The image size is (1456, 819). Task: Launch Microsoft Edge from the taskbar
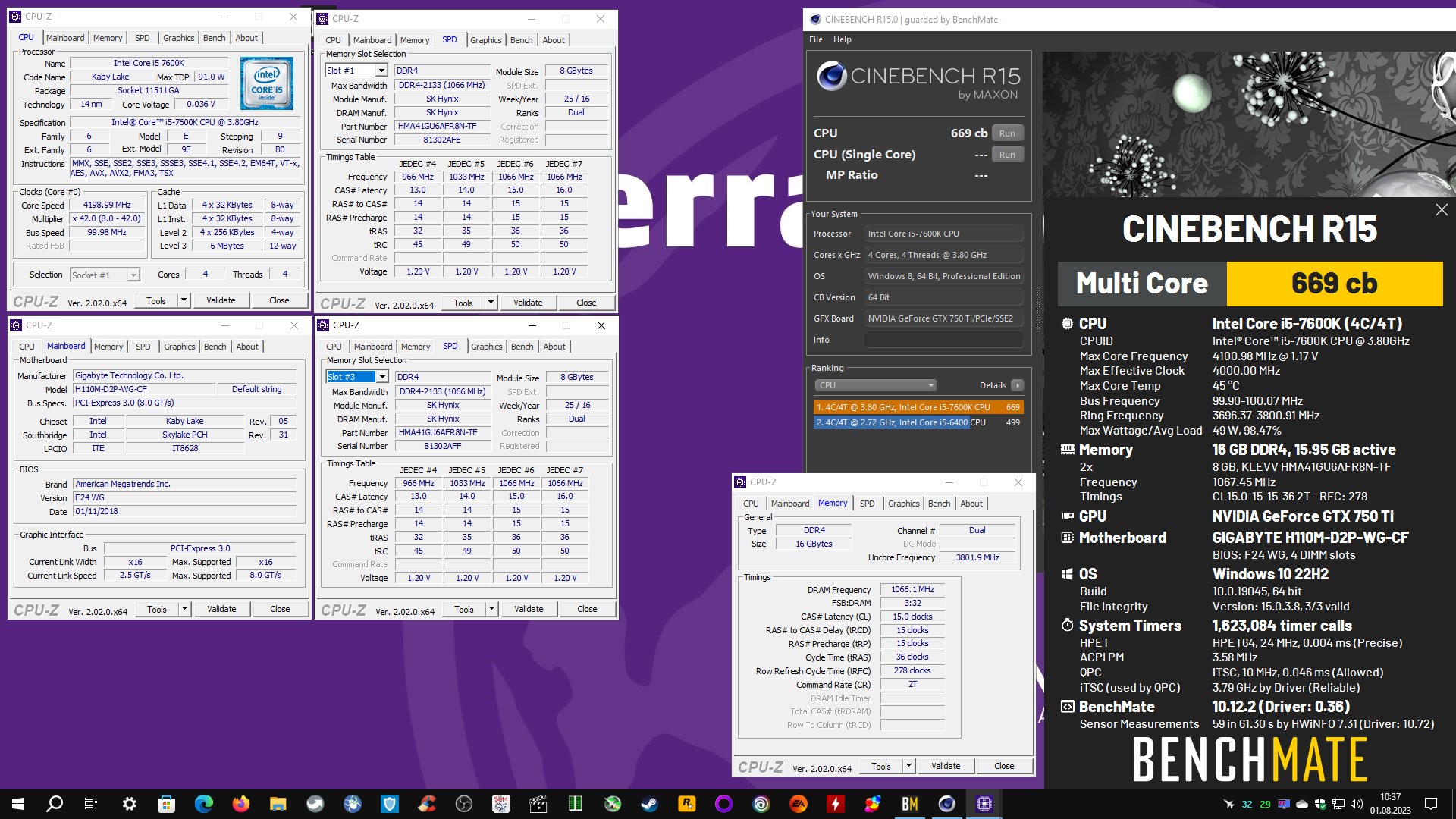(204, 804)
